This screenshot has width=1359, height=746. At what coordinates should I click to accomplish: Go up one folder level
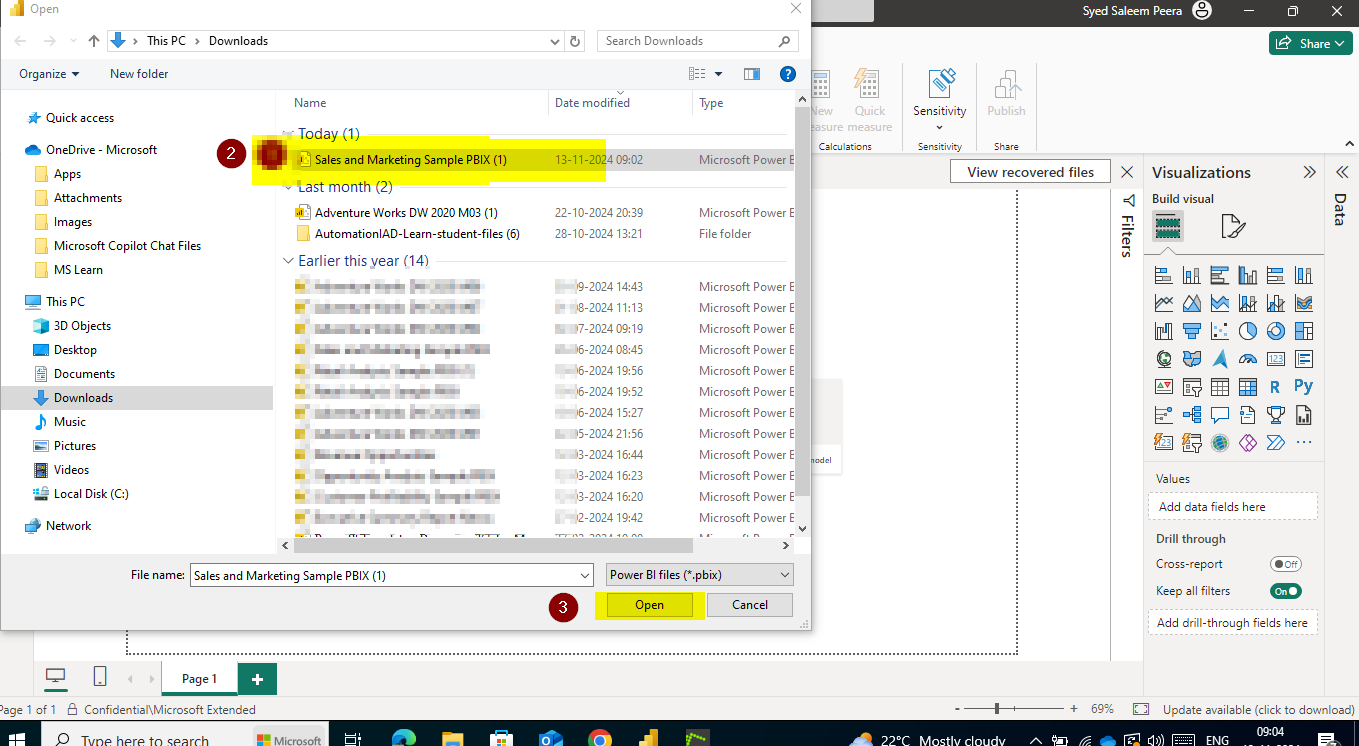click(94, 41)
